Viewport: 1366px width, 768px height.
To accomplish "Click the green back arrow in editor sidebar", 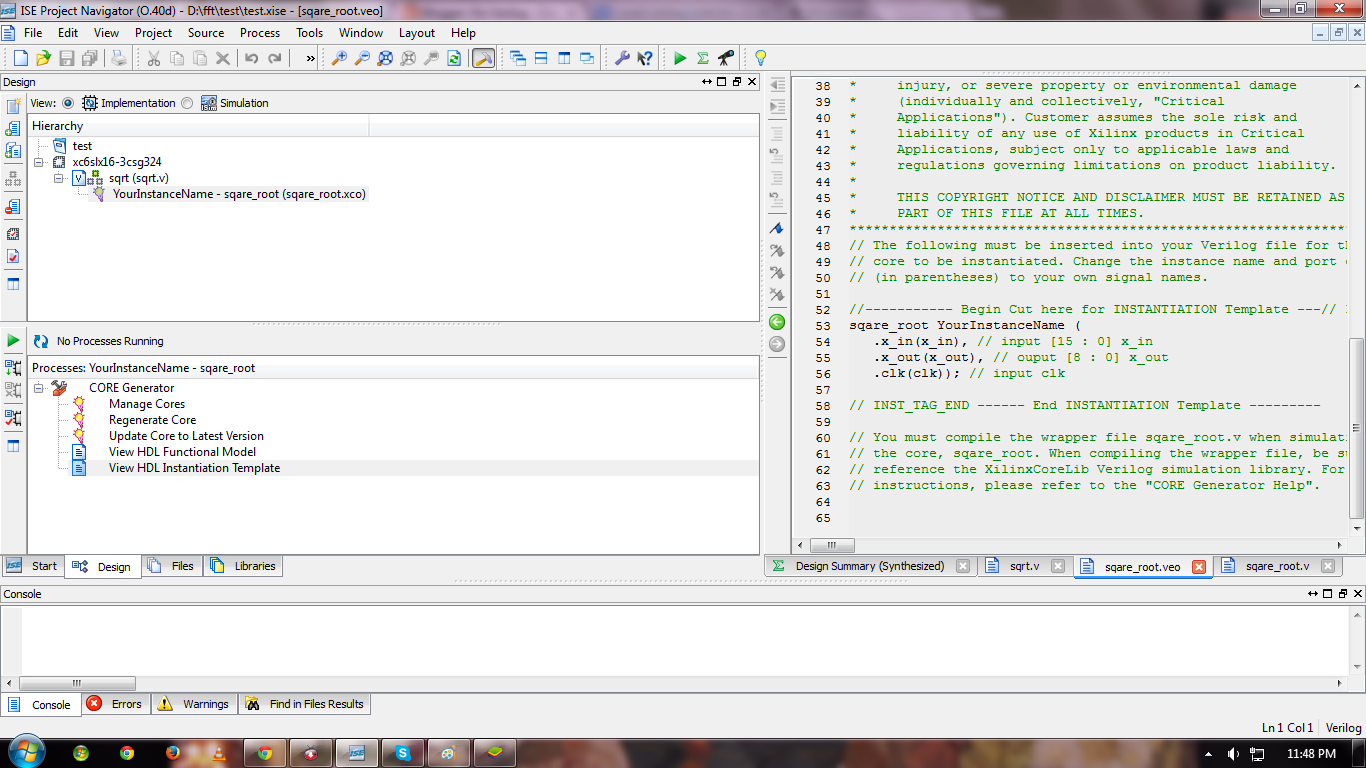I will (777, 322).
